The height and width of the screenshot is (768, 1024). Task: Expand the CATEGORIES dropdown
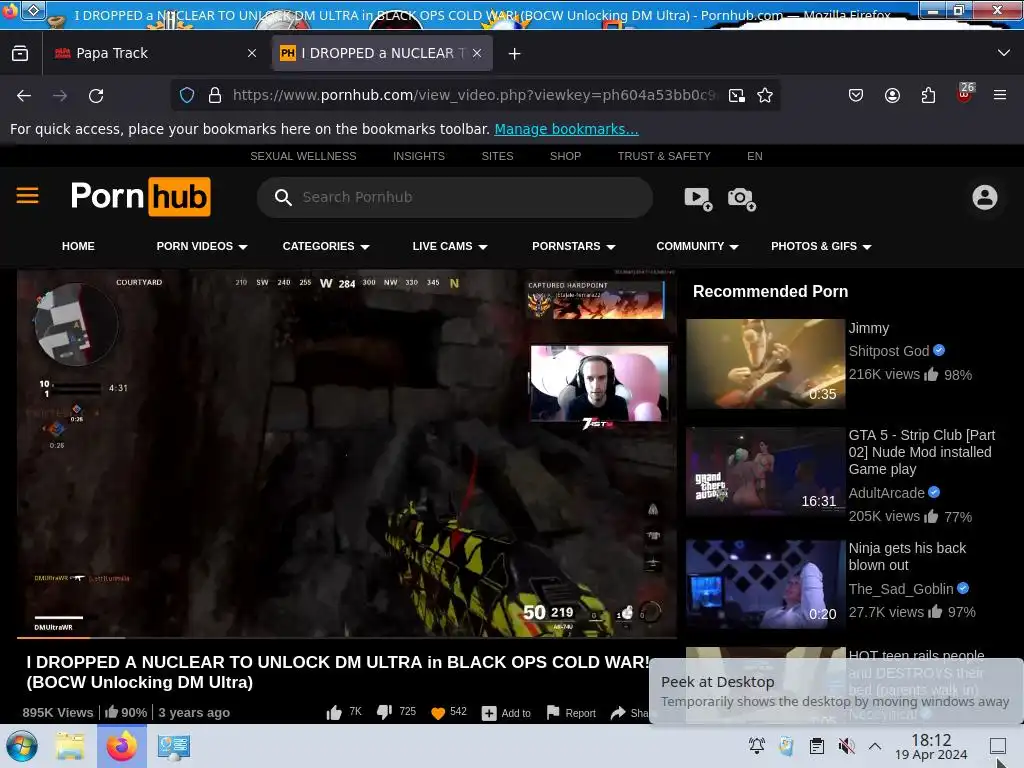(326, 246)
